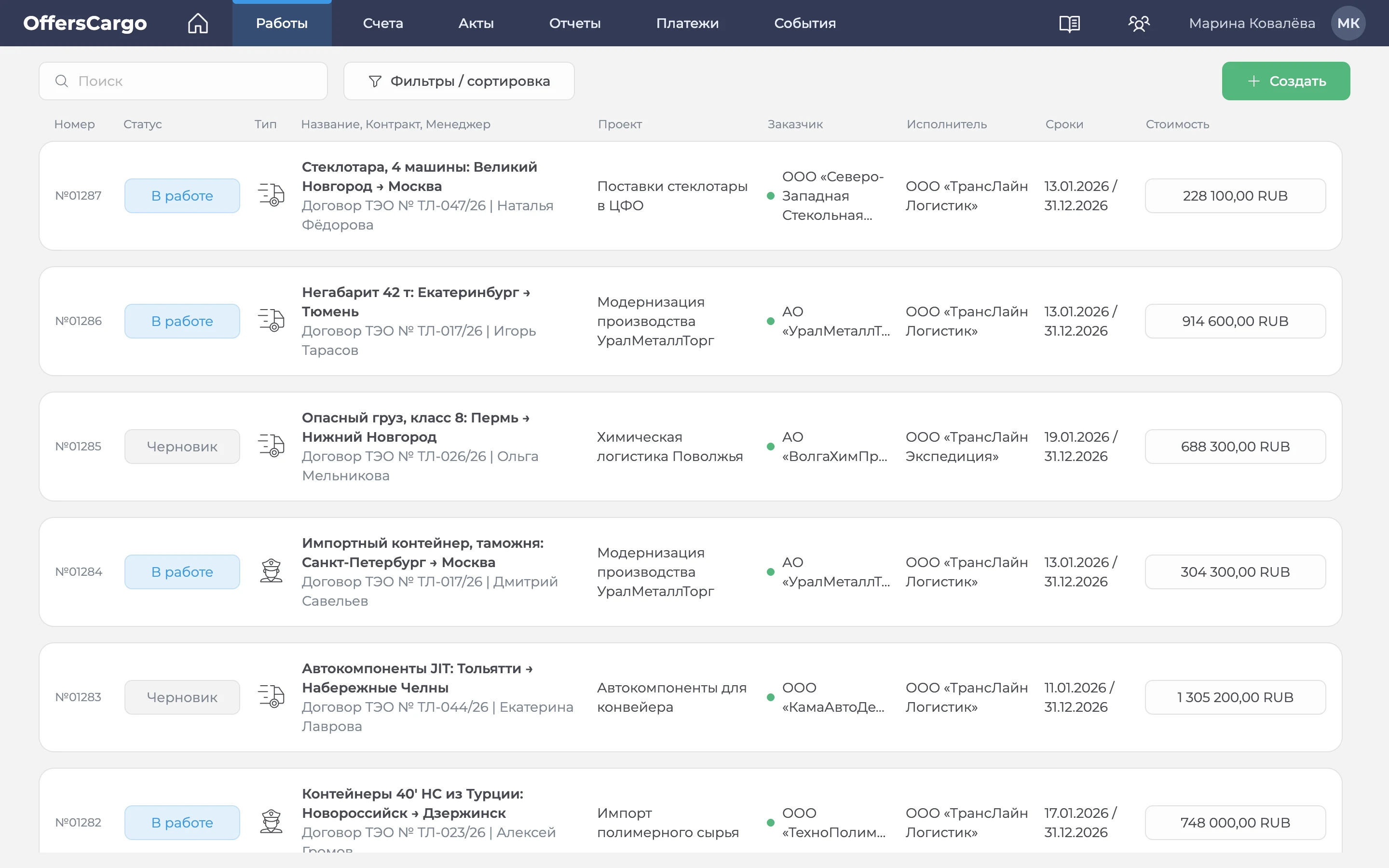Open the knowledge base book icon
The width and height of the screenshot is (1389, 868).
[x=1069, y=24]
